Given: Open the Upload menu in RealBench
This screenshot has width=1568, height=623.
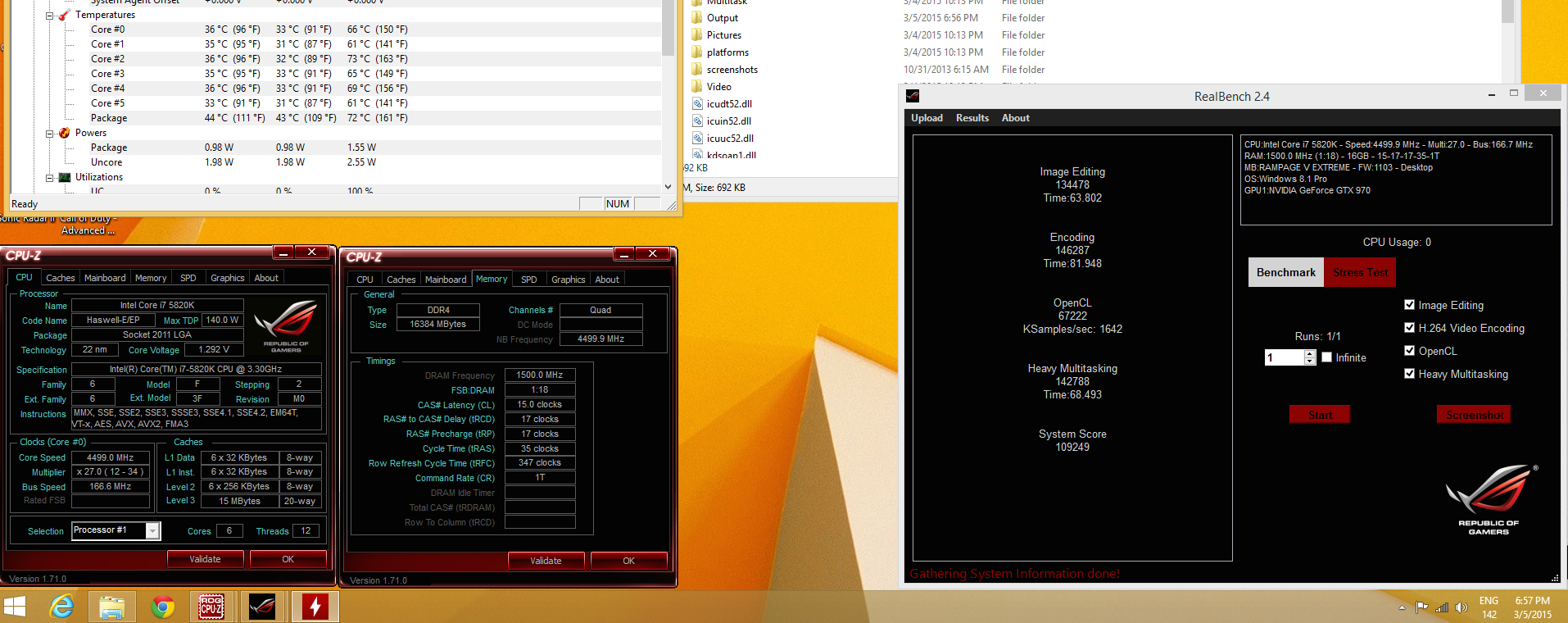Looking at the screenshot, I should pyautogui.click(x=927, y=118).
